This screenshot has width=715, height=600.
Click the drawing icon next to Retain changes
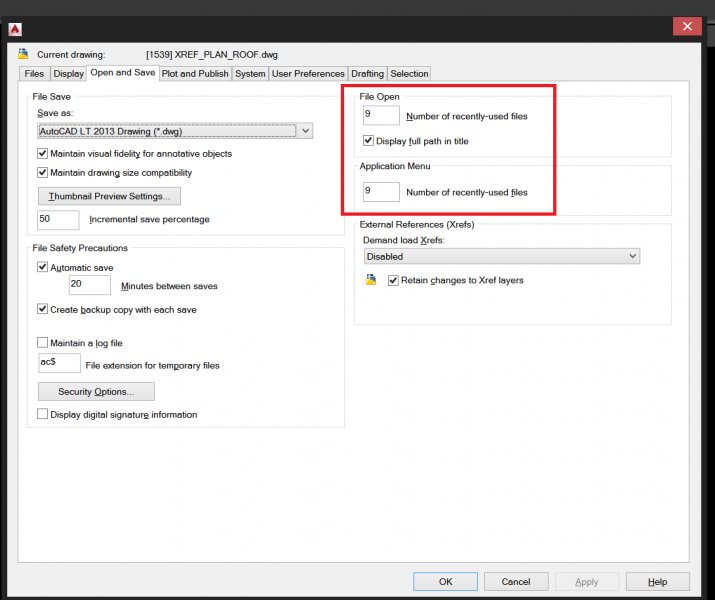(371, 279)
